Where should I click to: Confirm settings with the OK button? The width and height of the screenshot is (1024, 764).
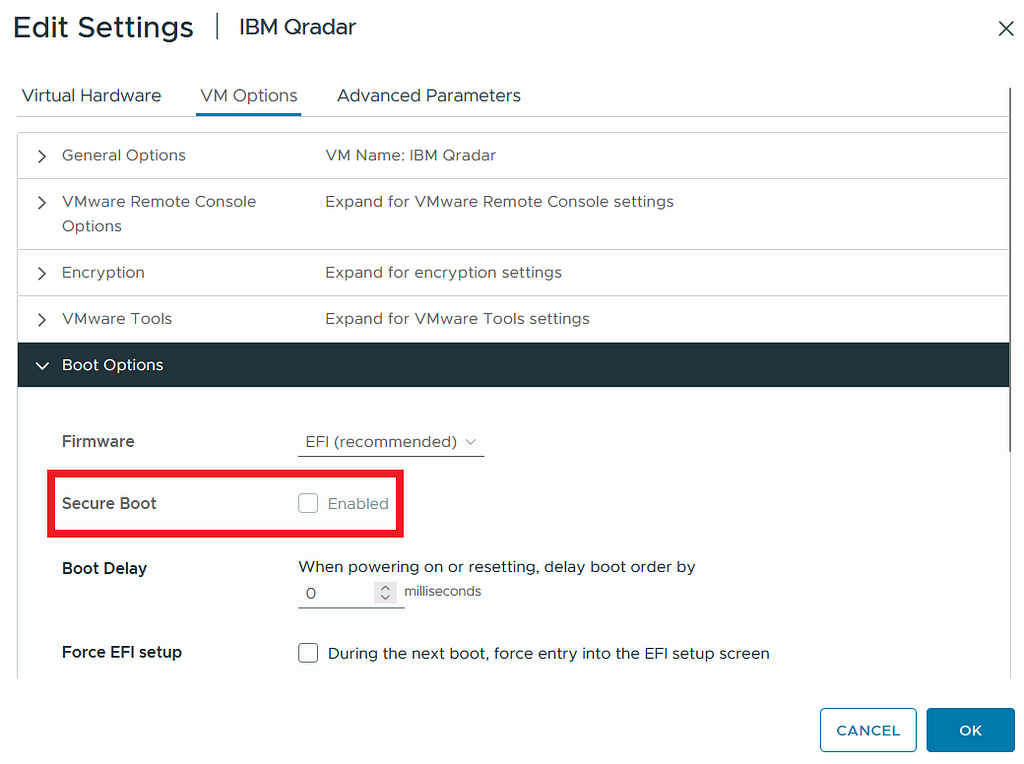coord(970,730)
